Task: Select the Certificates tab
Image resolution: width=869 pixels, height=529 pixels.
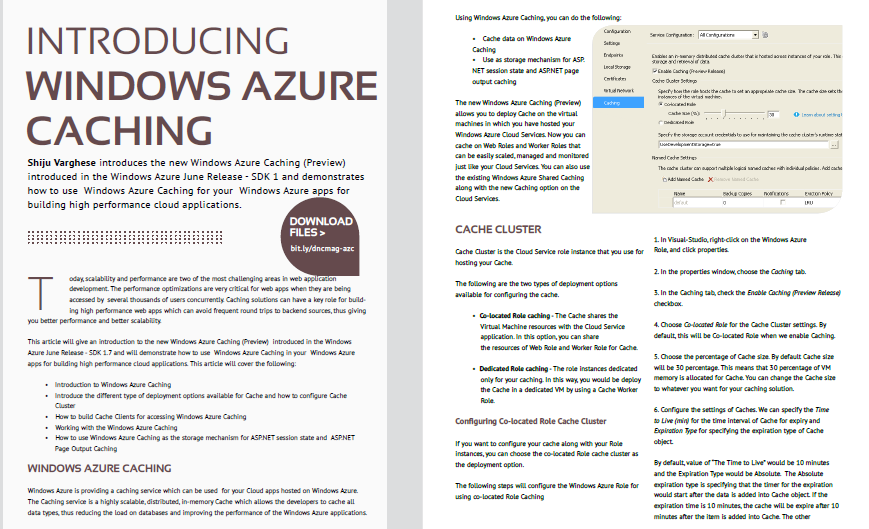Action: [x=615, y=78]
